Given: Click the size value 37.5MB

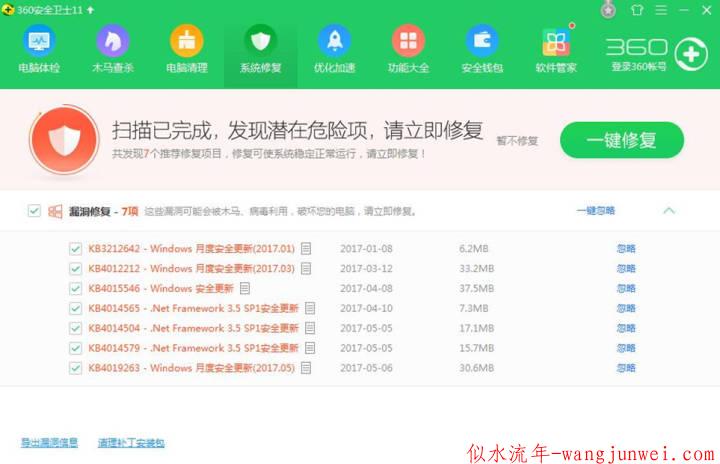Looking at the screenshot, I should pos(477,289).
